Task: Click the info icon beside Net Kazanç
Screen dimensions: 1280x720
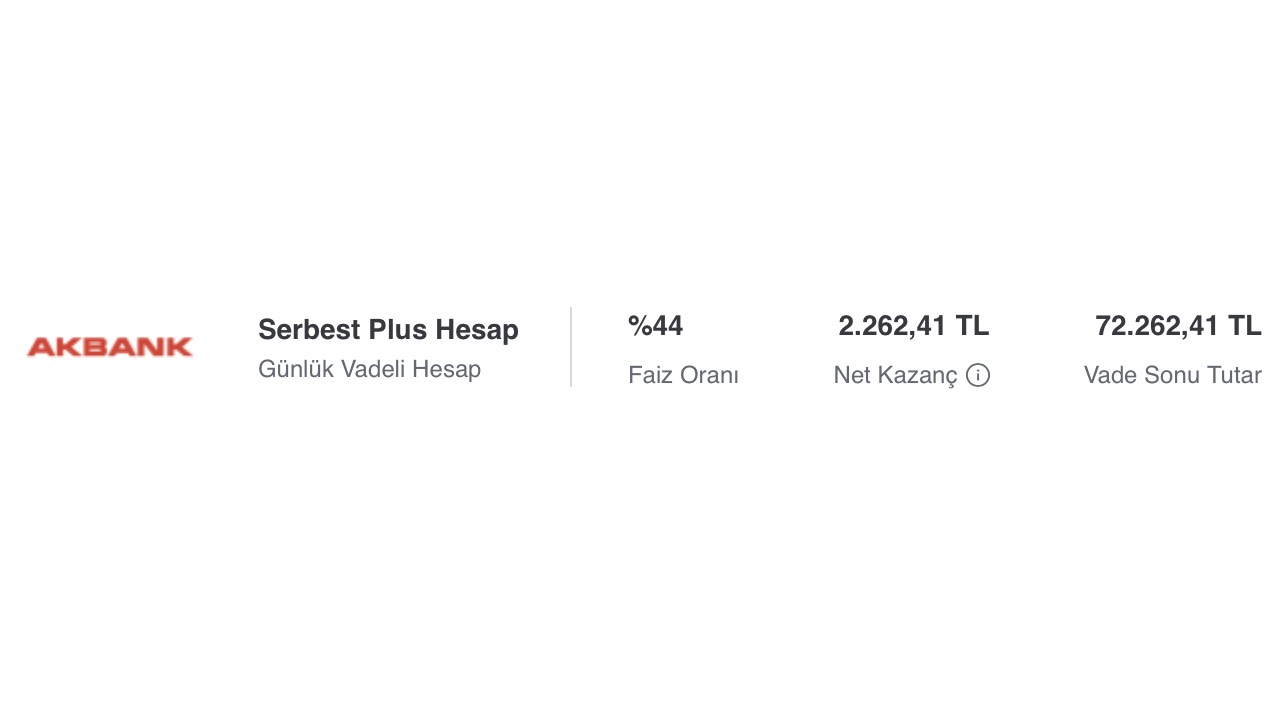Action: (978, 375)
